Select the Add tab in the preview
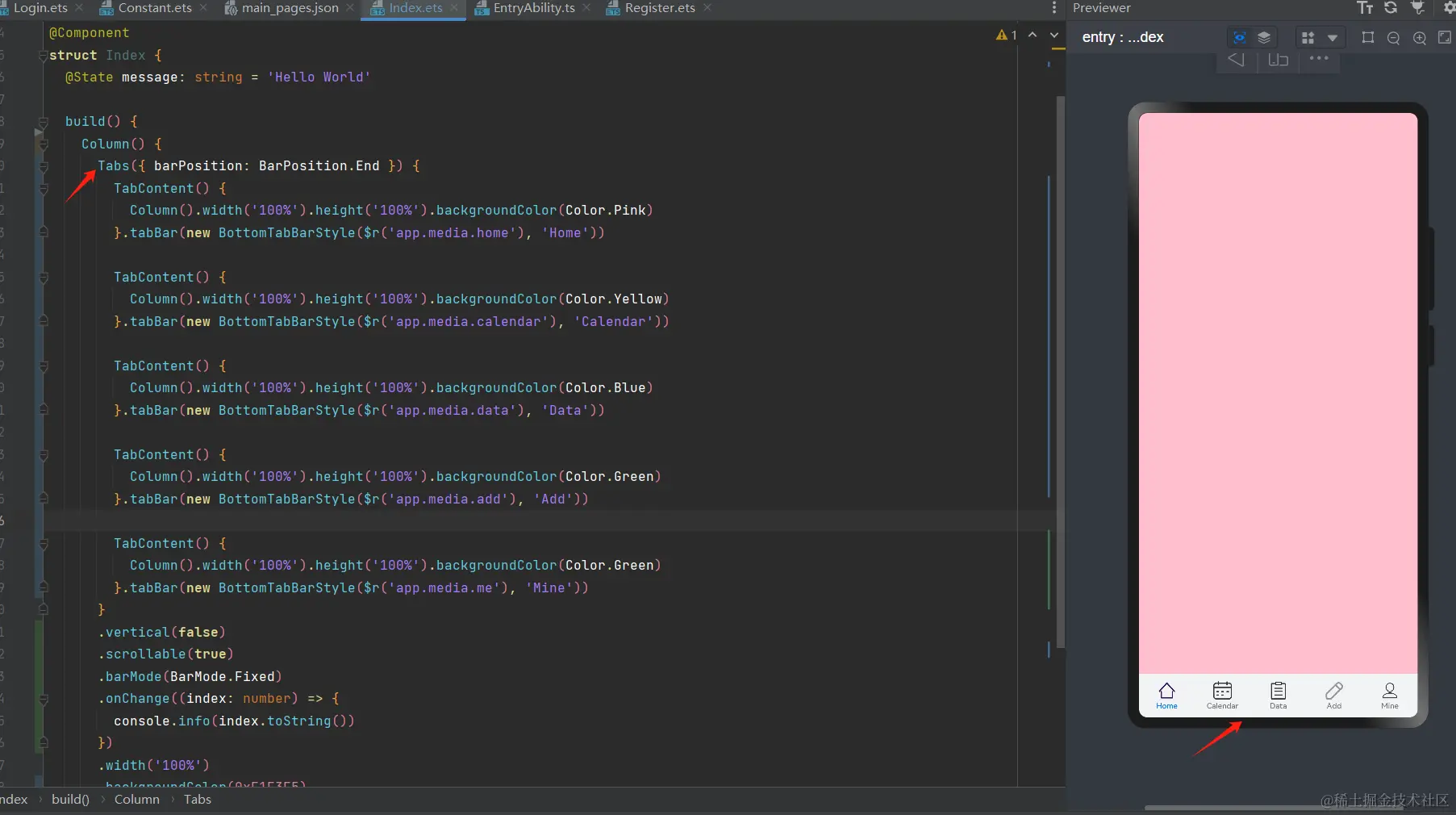Viewport: 1456px width, 815px height. pos(1334,696)
